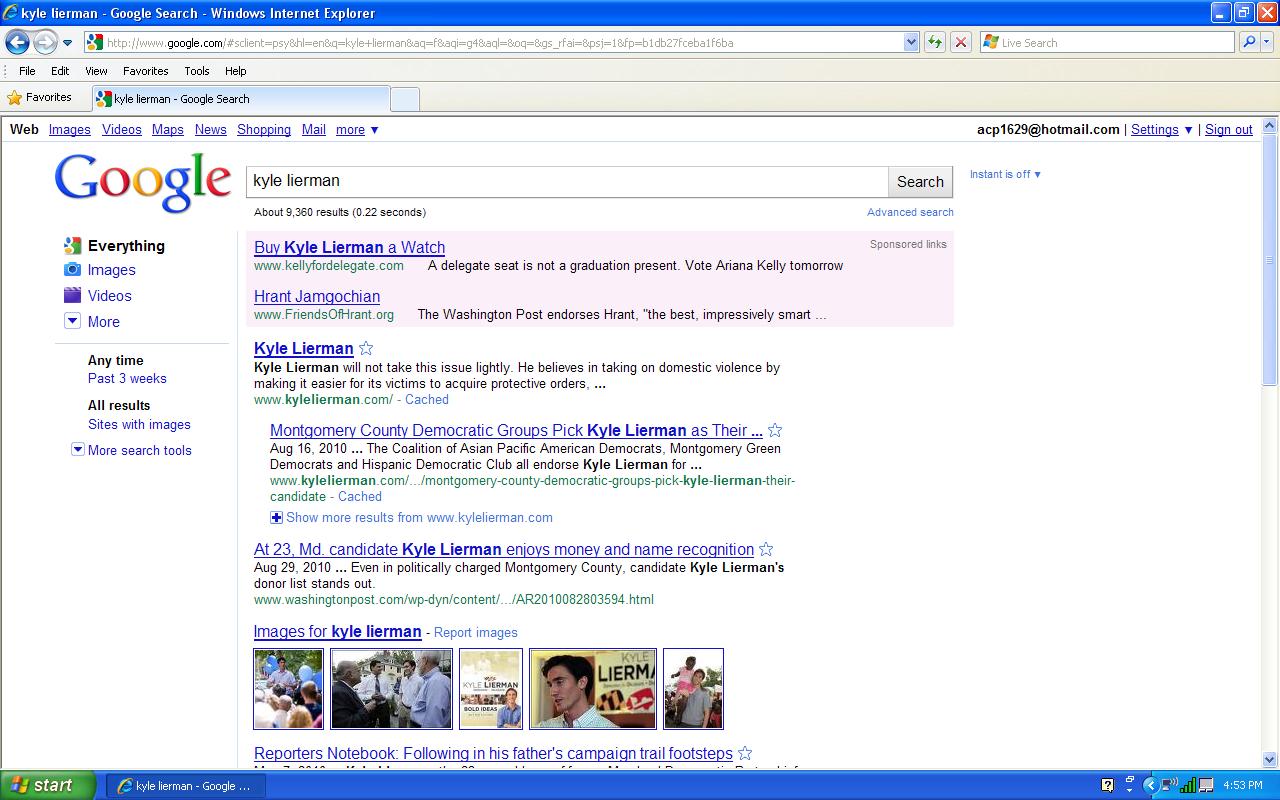Open the Settings dropdown
1280x800 pixels.
click(x=1162, y=129)
